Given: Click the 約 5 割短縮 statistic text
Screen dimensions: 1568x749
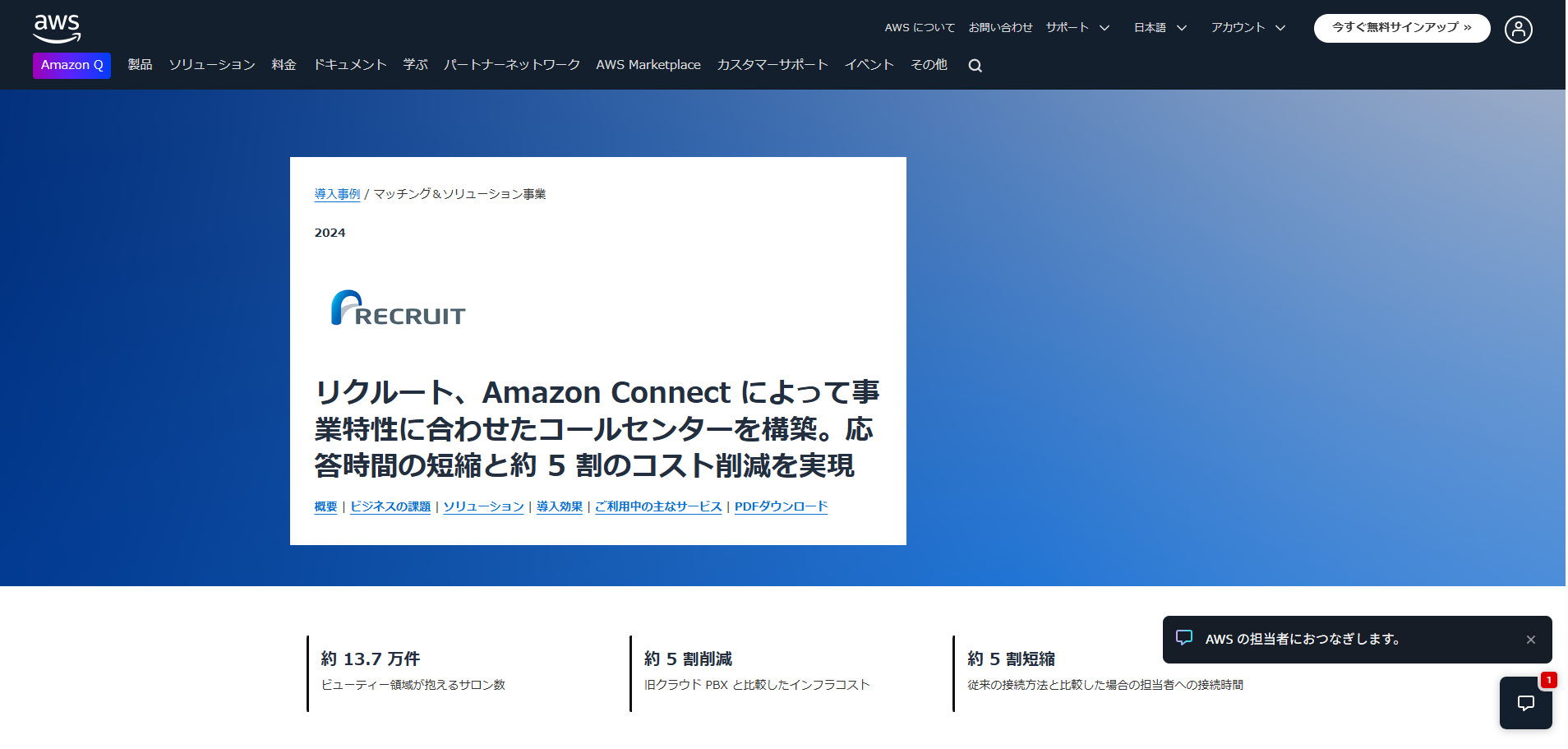Looking at the screenshot, I should [1011, 659].
